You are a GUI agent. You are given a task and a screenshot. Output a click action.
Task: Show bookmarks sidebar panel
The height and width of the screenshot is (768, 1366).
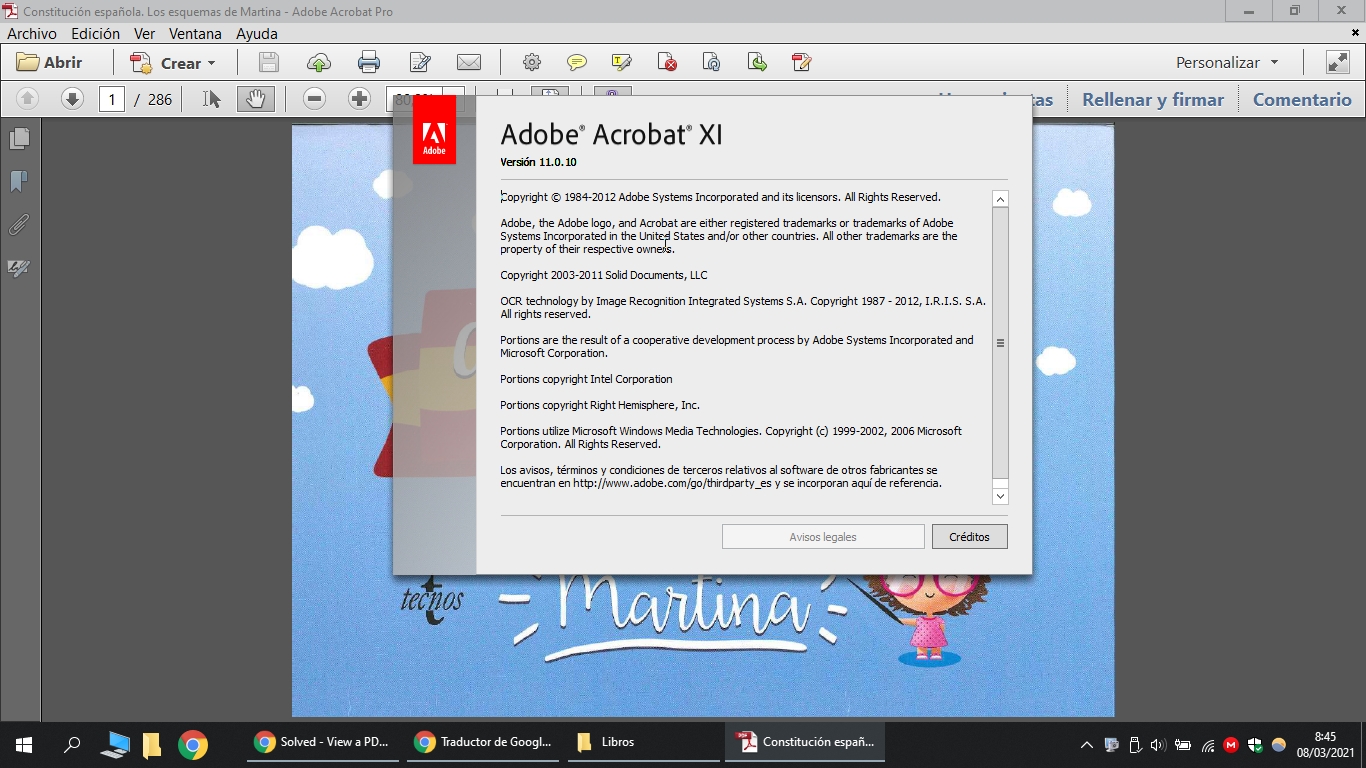click(19, 181)
